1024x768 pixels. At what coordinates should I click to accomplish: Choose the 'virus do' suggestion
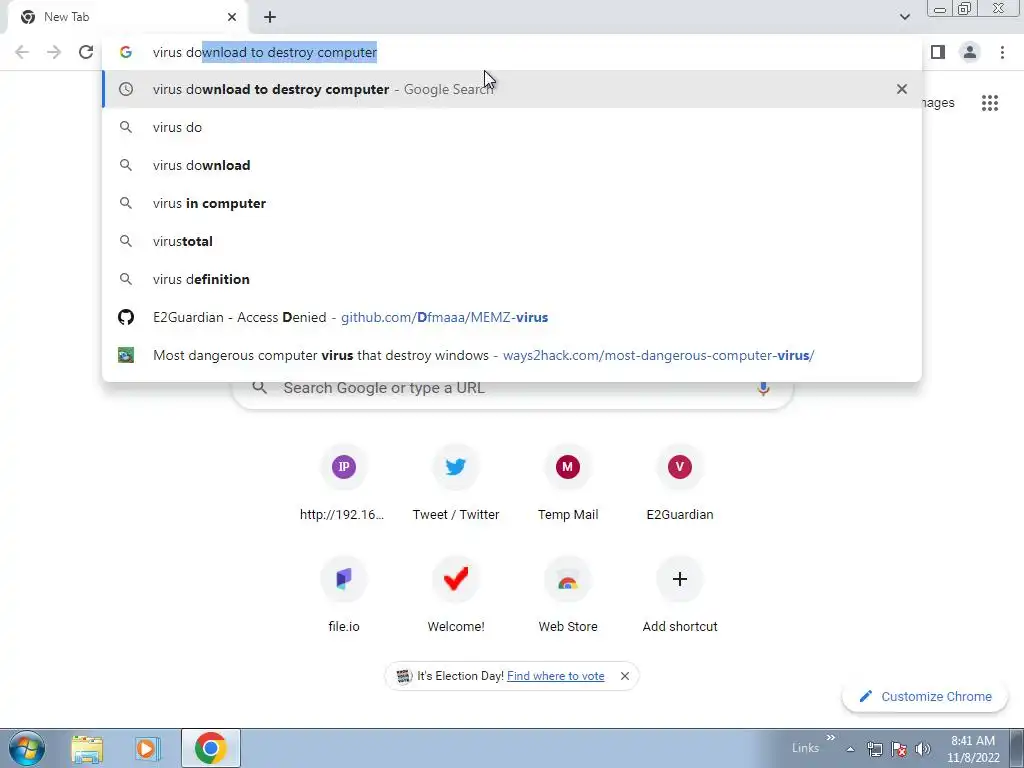point(512,127)
